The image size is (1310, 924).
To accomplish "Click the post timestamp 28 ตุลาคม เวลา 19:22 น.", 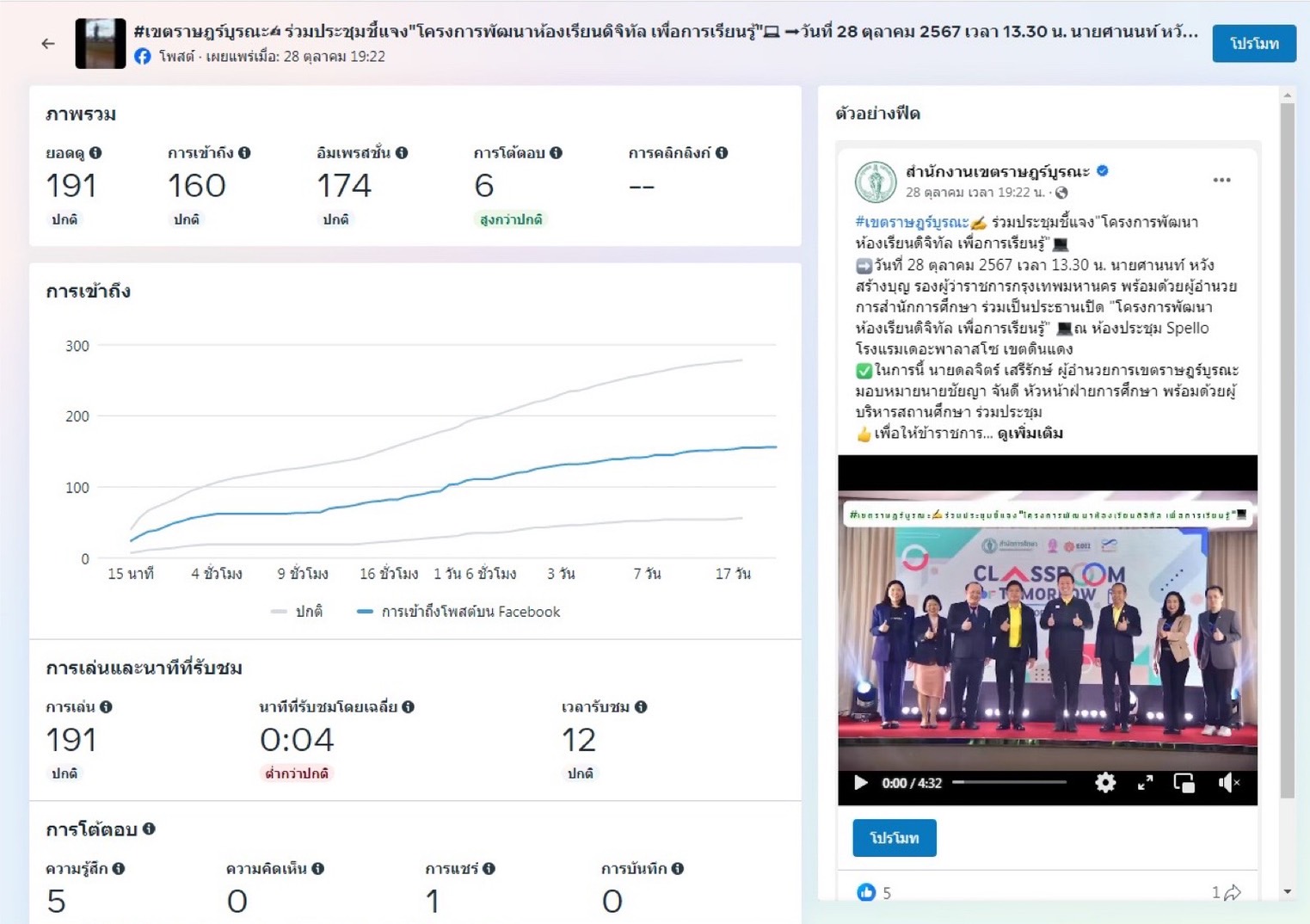I will coord(975,193).
